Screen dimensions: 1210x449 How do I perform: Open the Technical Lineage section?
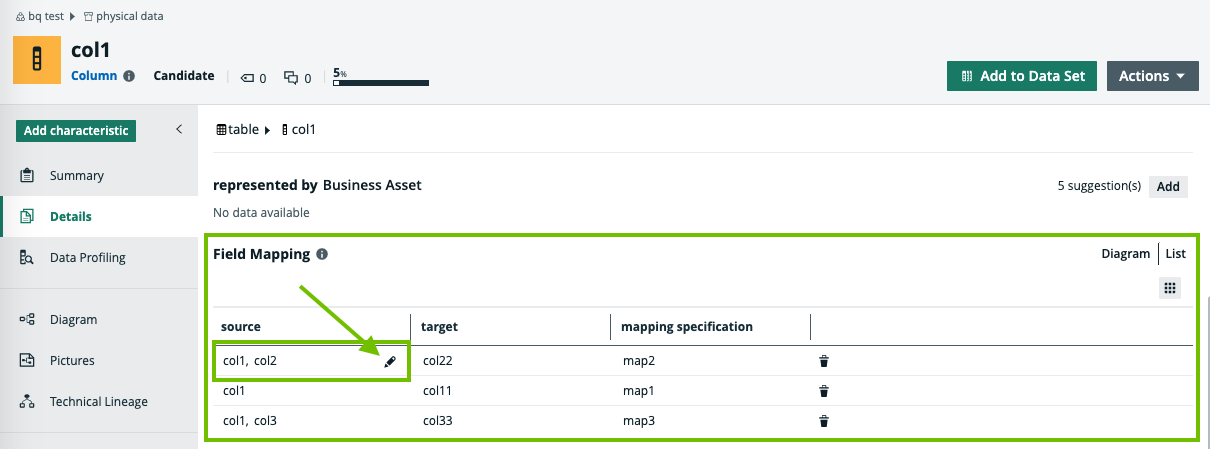tap(99, 402)
